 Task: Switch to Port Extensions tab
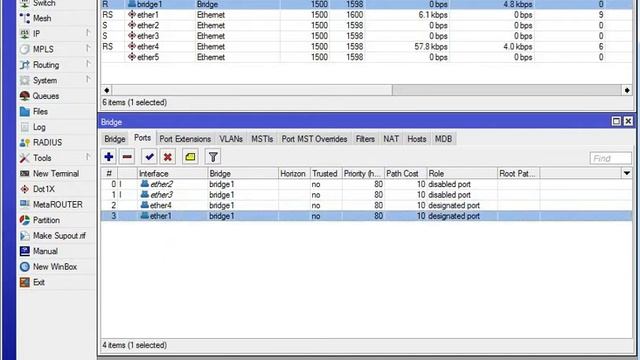185,139
